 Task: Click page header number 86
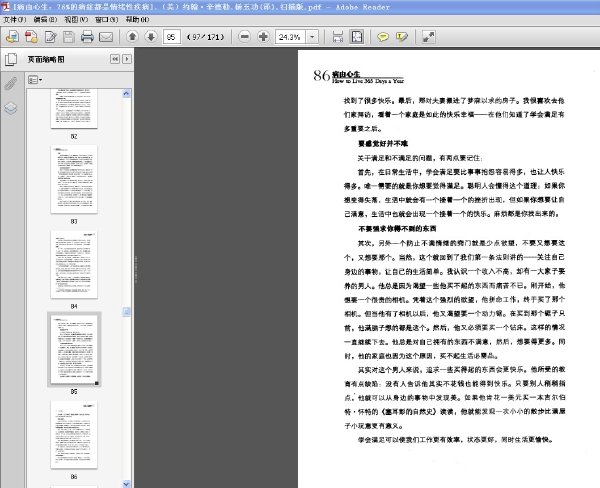321,76
